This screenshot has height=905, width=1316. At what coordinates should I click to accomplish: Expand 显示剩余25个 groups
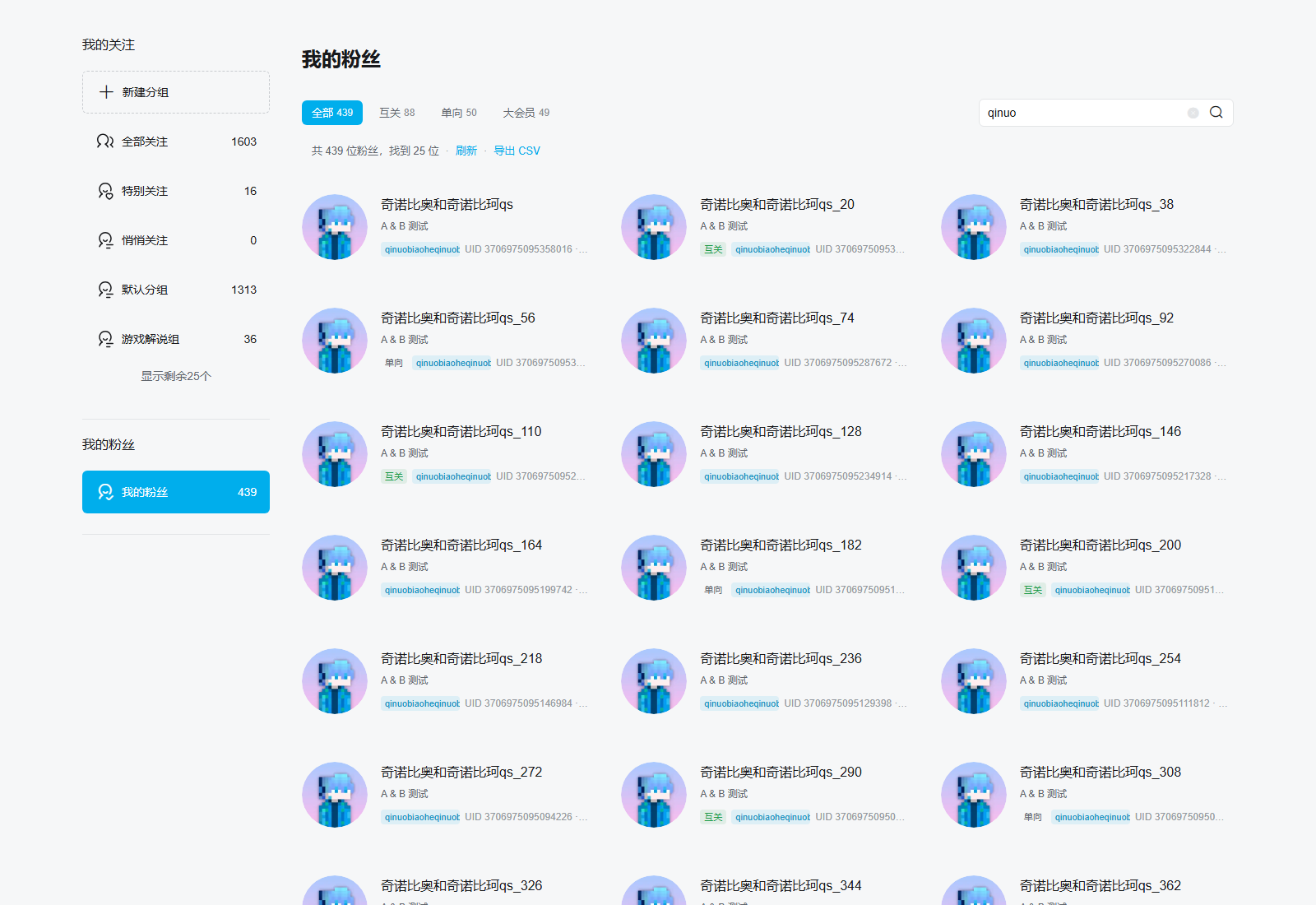176,376
